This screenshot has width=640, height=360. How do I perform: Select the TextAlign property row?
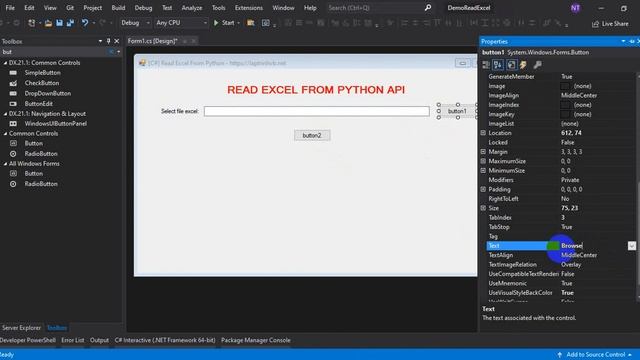coord(561,255)
